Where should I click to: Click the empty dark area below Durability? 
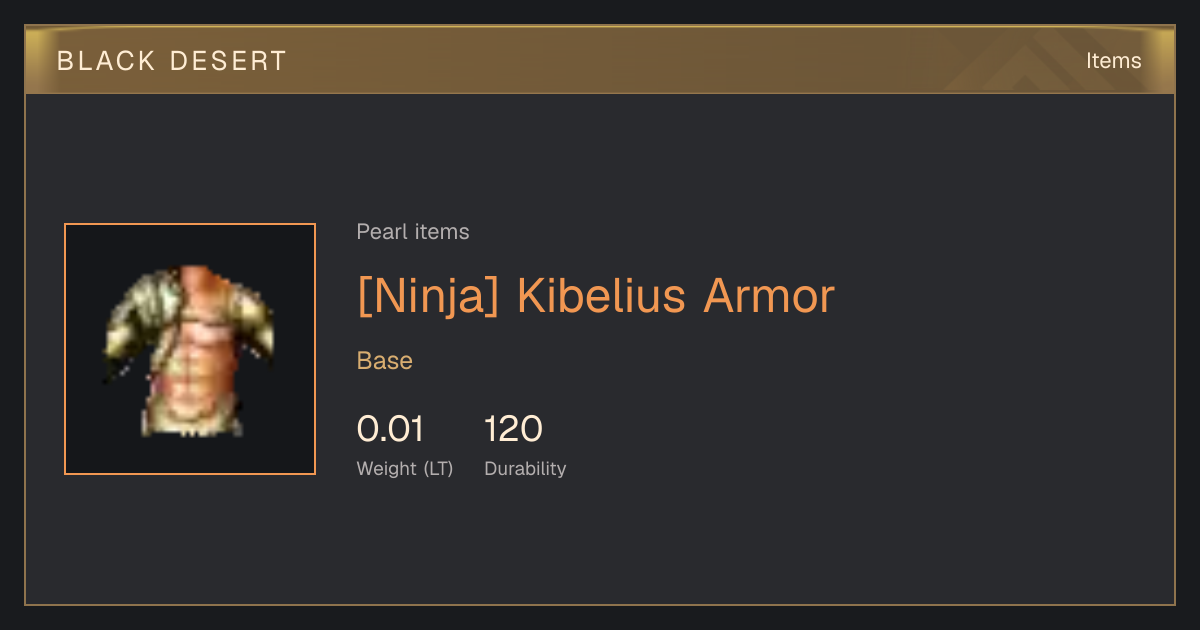coord(600,545)
